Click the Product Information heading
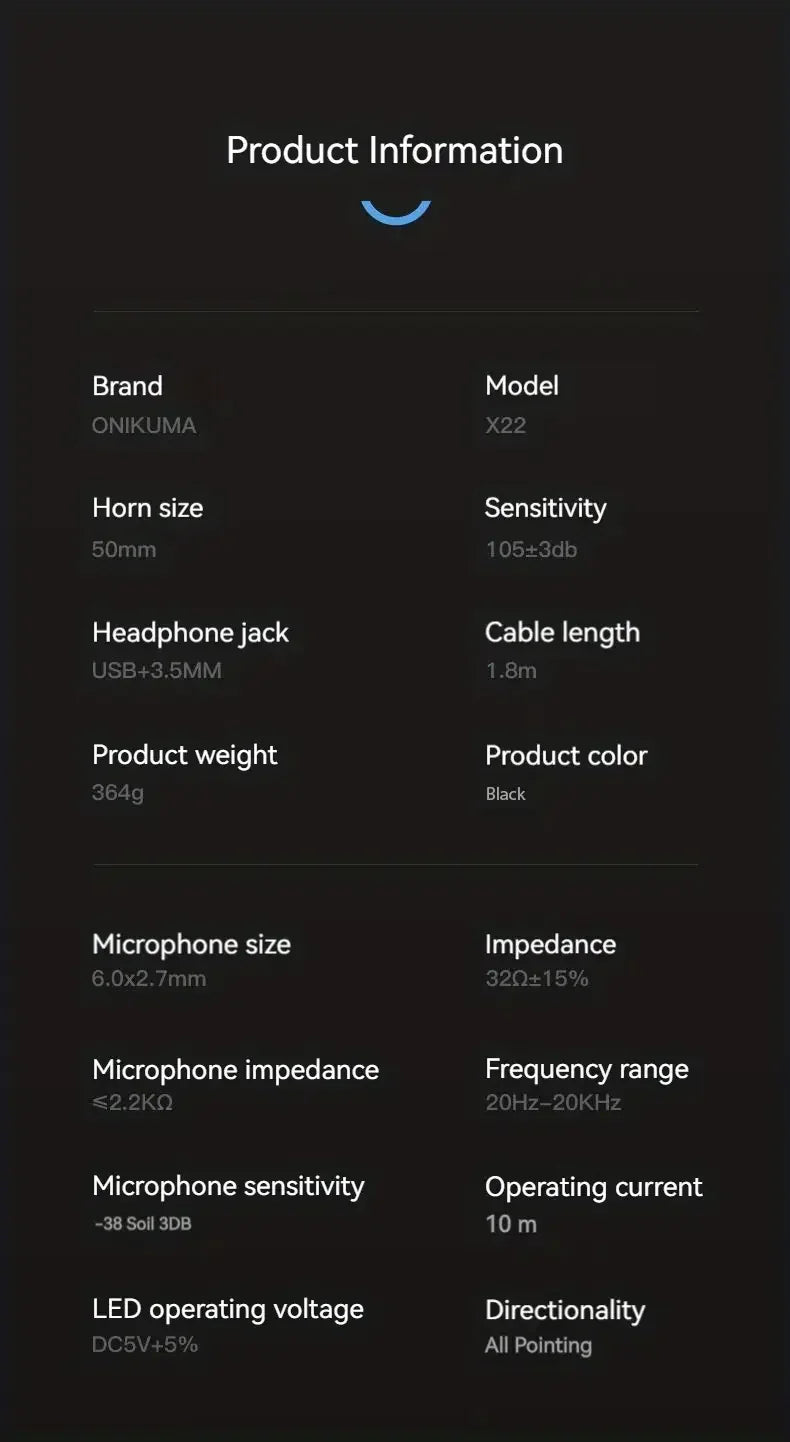 pyautogui.click(x=395, y=150)
